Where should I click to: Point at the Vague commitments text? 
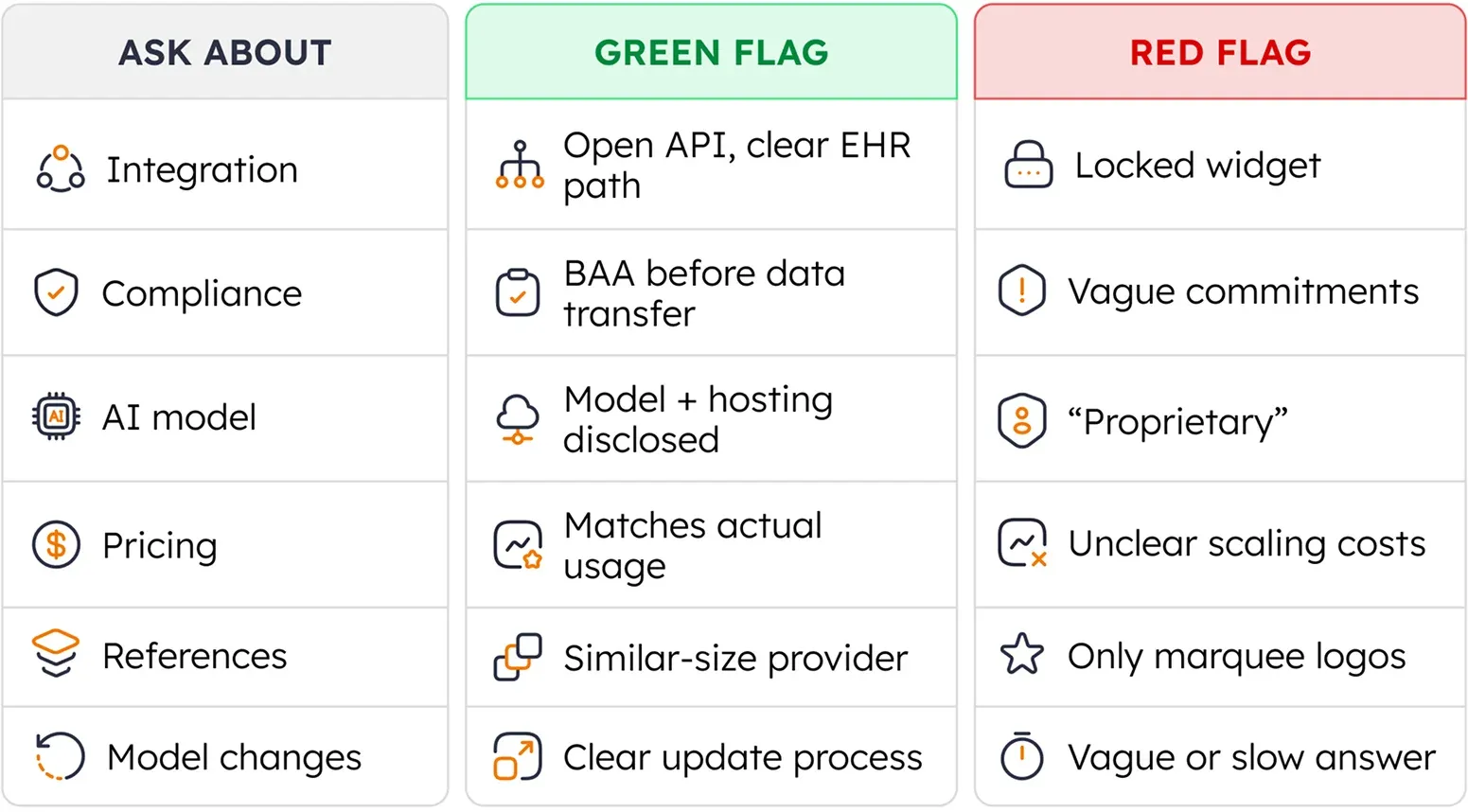point(1244,291)
